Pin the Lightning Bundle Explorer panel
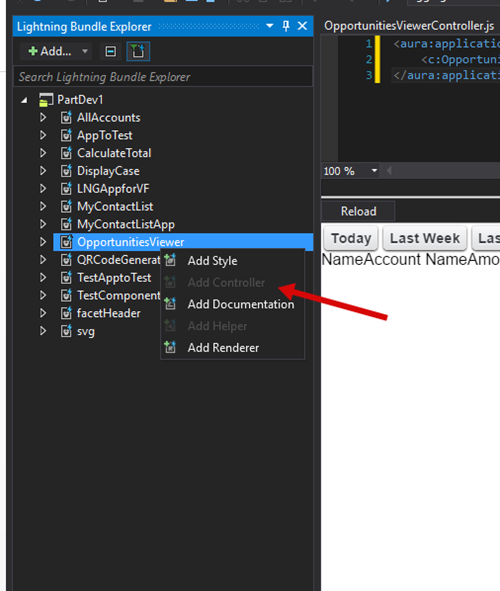The width and height of the screenshot is (500, 591). click(286, 26)
